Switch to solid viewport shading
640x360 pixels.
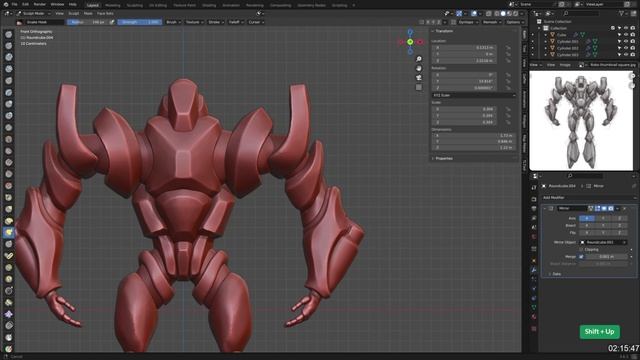pyautogui.click(x=503, y=13)
